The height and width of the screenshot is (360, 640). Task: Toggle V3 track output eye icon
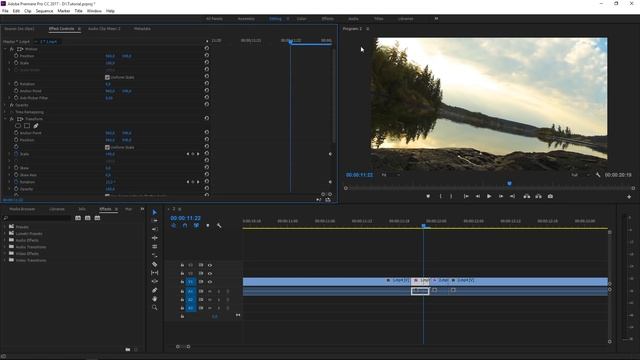[210, 265]
